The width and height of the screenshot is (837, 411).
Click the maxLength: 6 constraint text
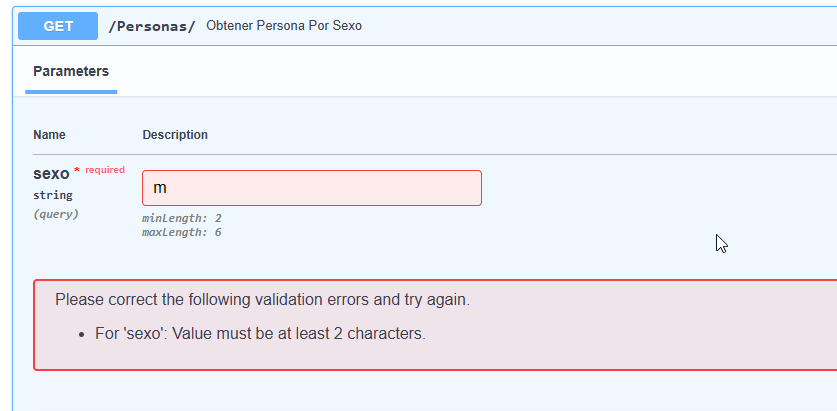pyautogui.click(x=181, y=232)
